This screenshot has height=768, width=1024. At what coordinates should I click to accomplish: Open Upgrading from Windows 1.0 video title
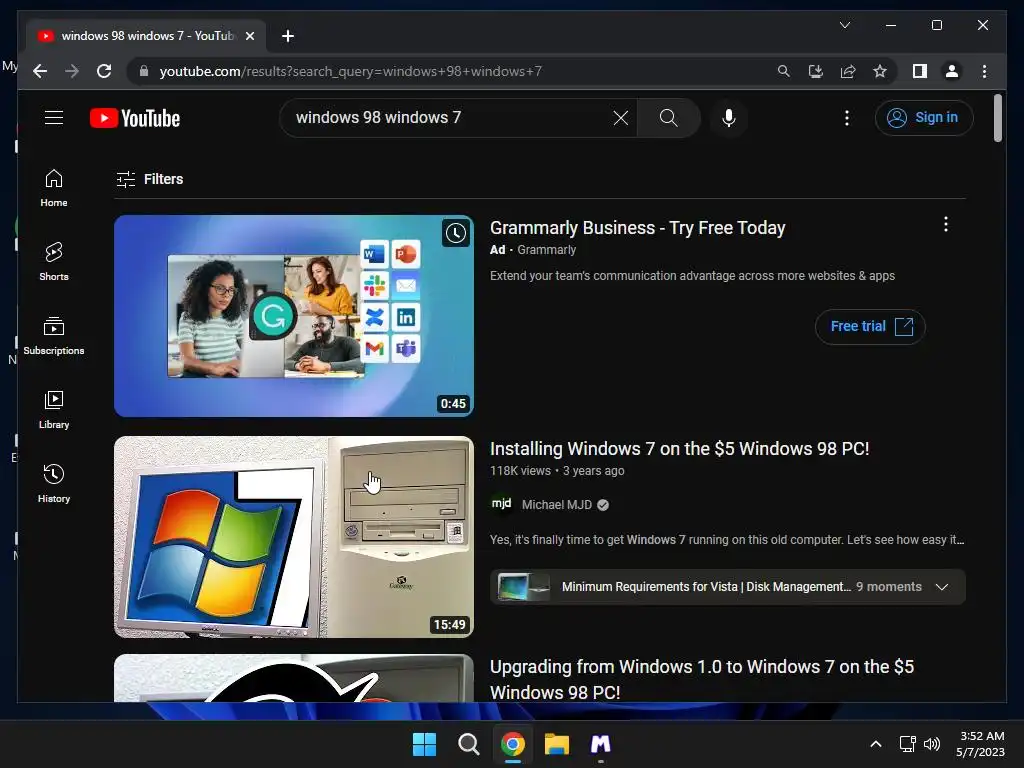[x=702, y=679]
